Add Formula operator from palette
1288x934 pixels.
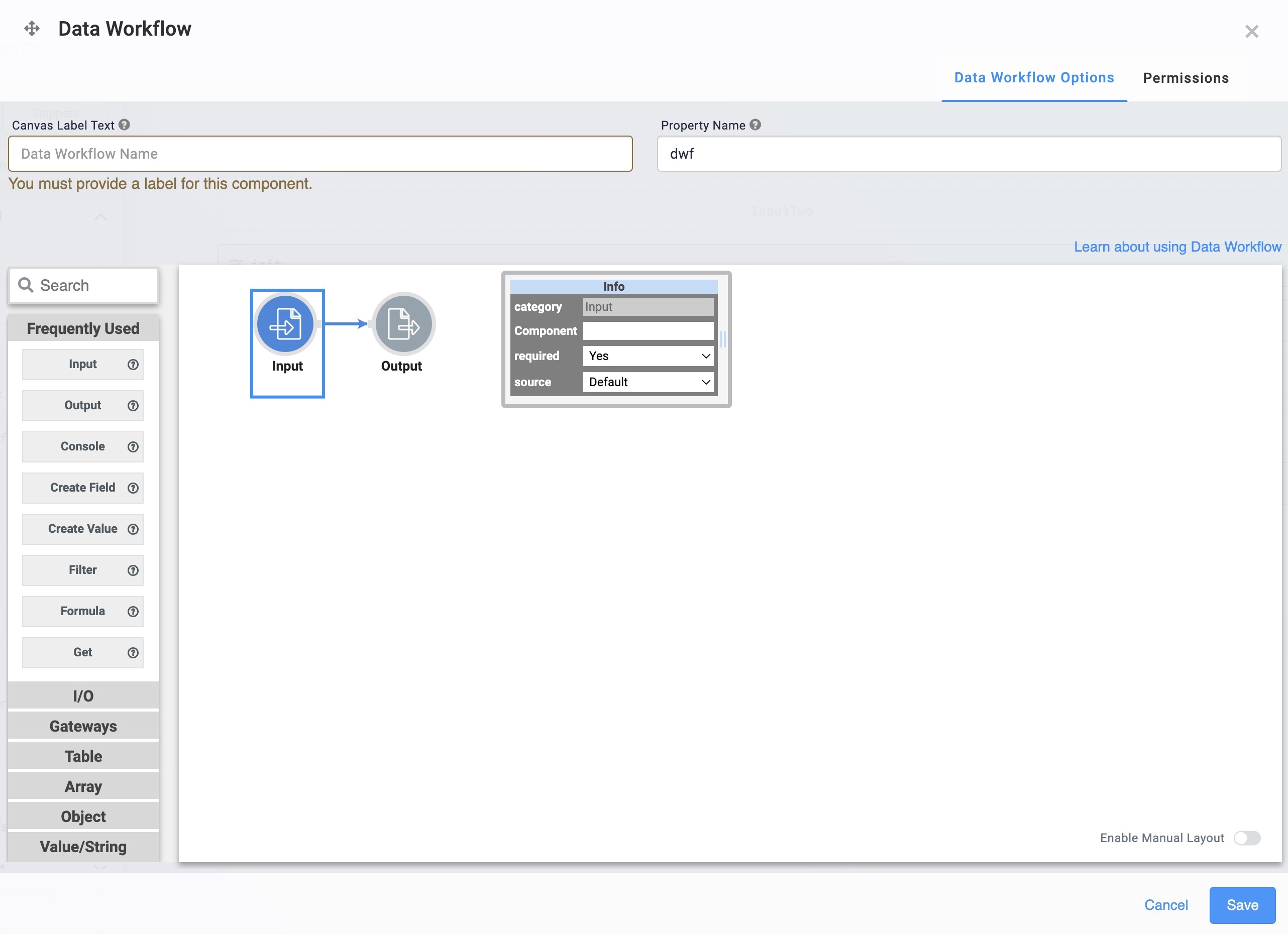point(83,612)
